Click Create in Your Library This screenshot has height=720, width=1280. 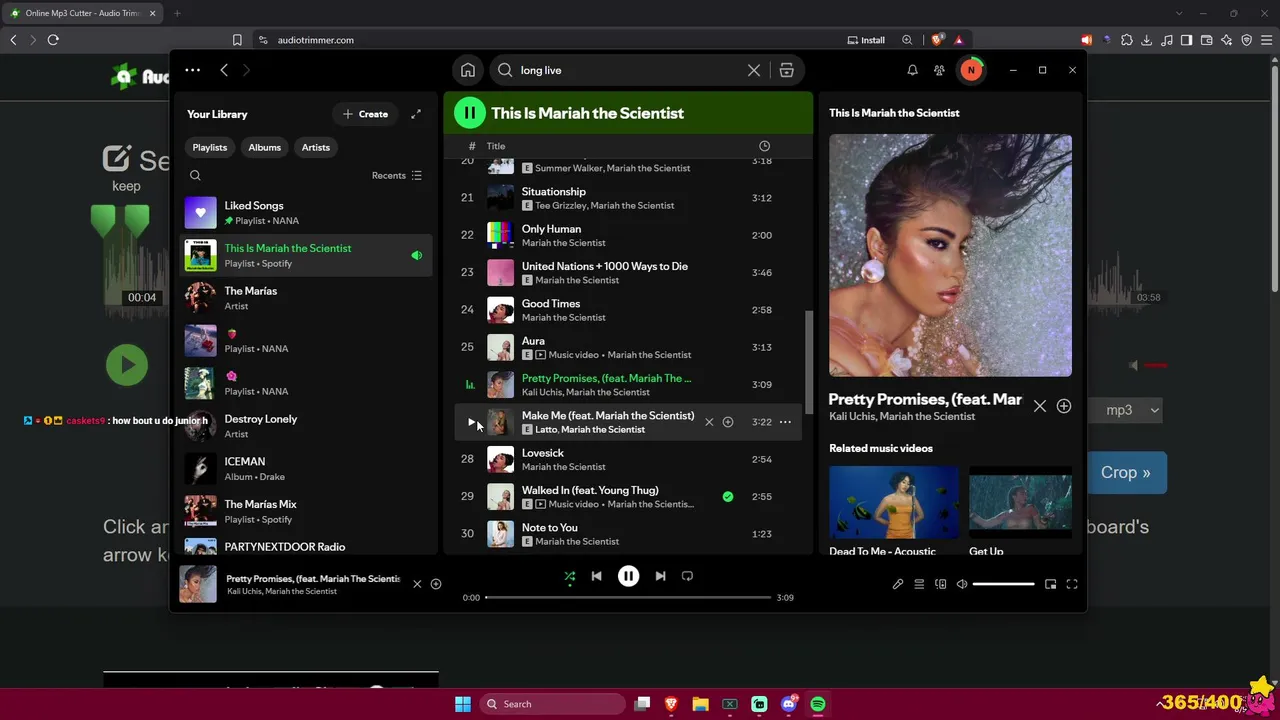[x=365, y=114]
